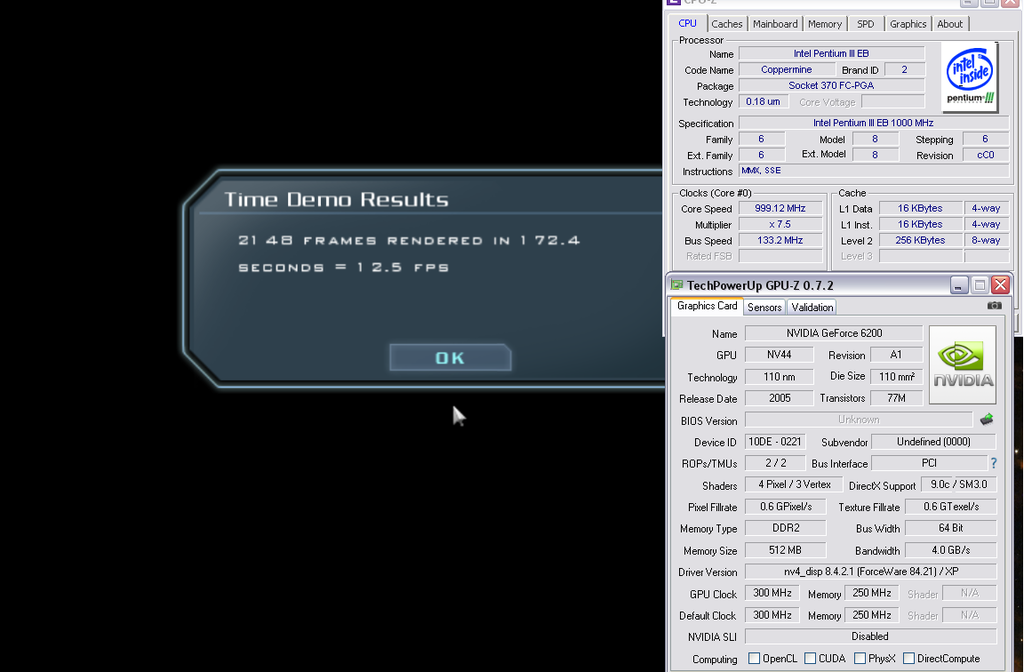The width and height of the screenshot is (1024, 672).
Task: Click the Specification field Intel Pentium III EB 1000 MHz
Action: coord(874,123)
